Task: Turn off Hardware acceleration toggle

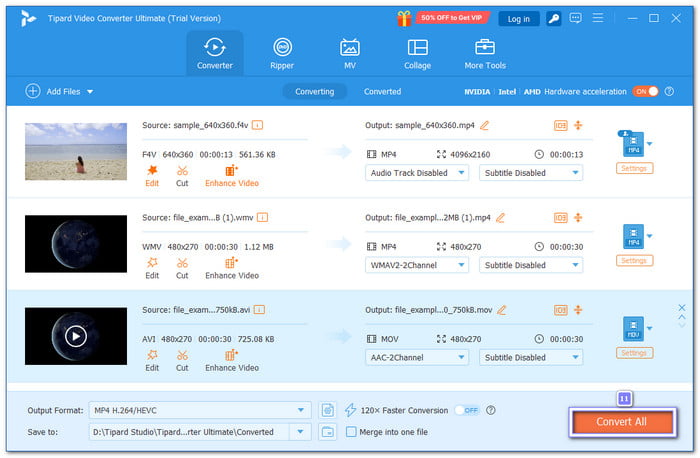Action: (645, 91)
